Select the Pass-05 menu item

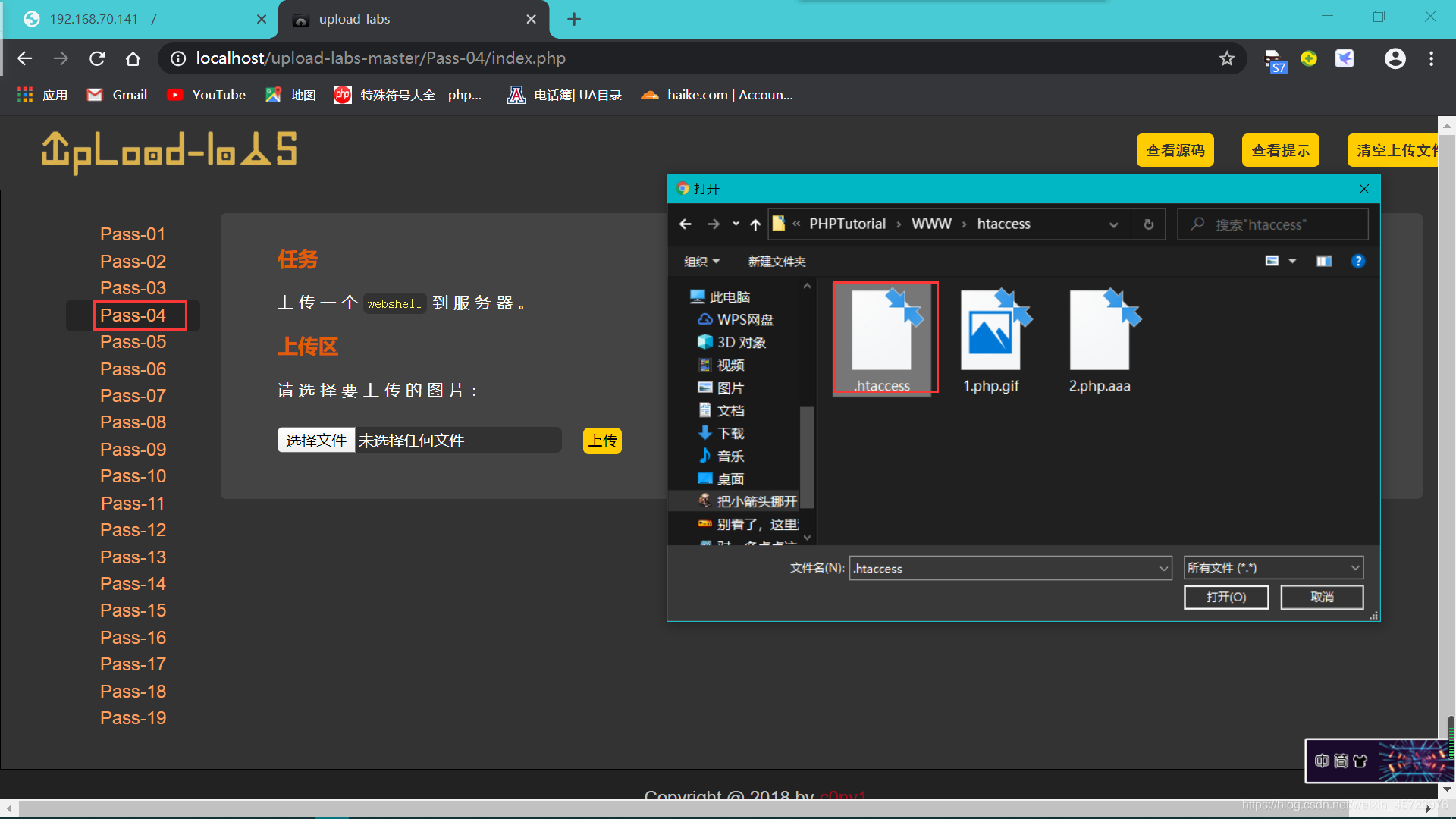132,342
